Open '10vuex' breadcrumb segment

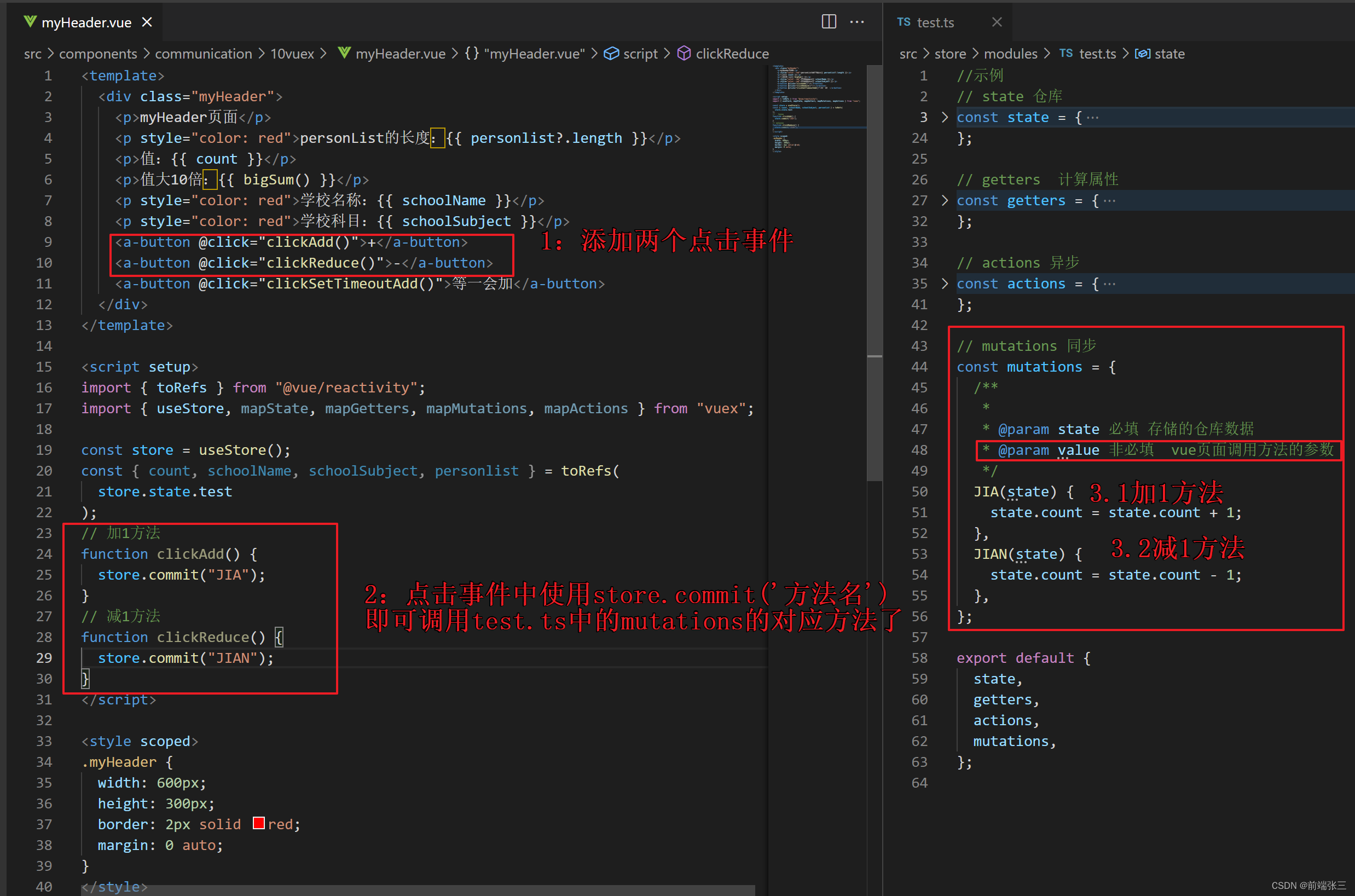(292, 54)
